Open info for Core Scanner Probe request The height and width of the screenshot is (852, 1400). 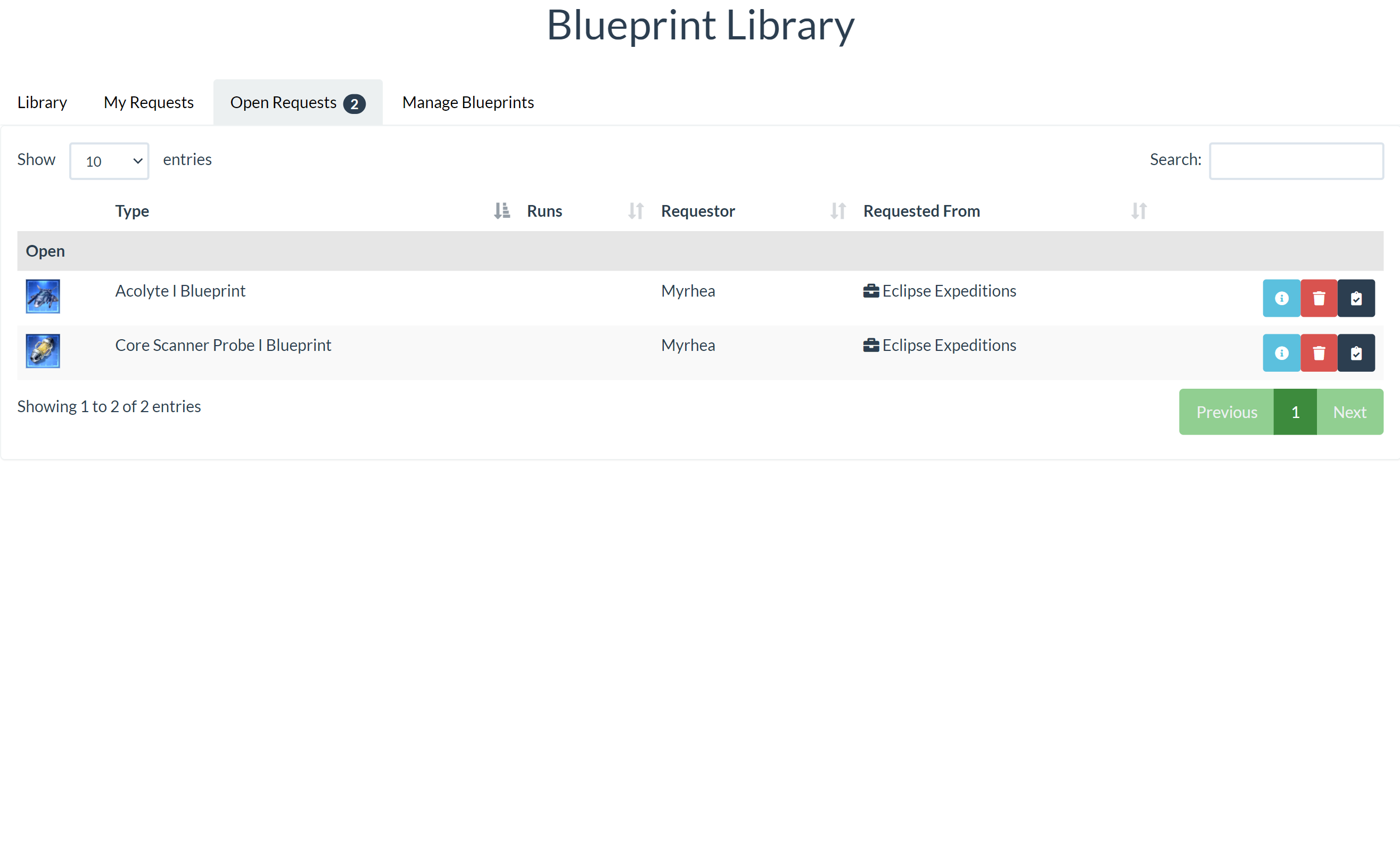point(1281,353)
